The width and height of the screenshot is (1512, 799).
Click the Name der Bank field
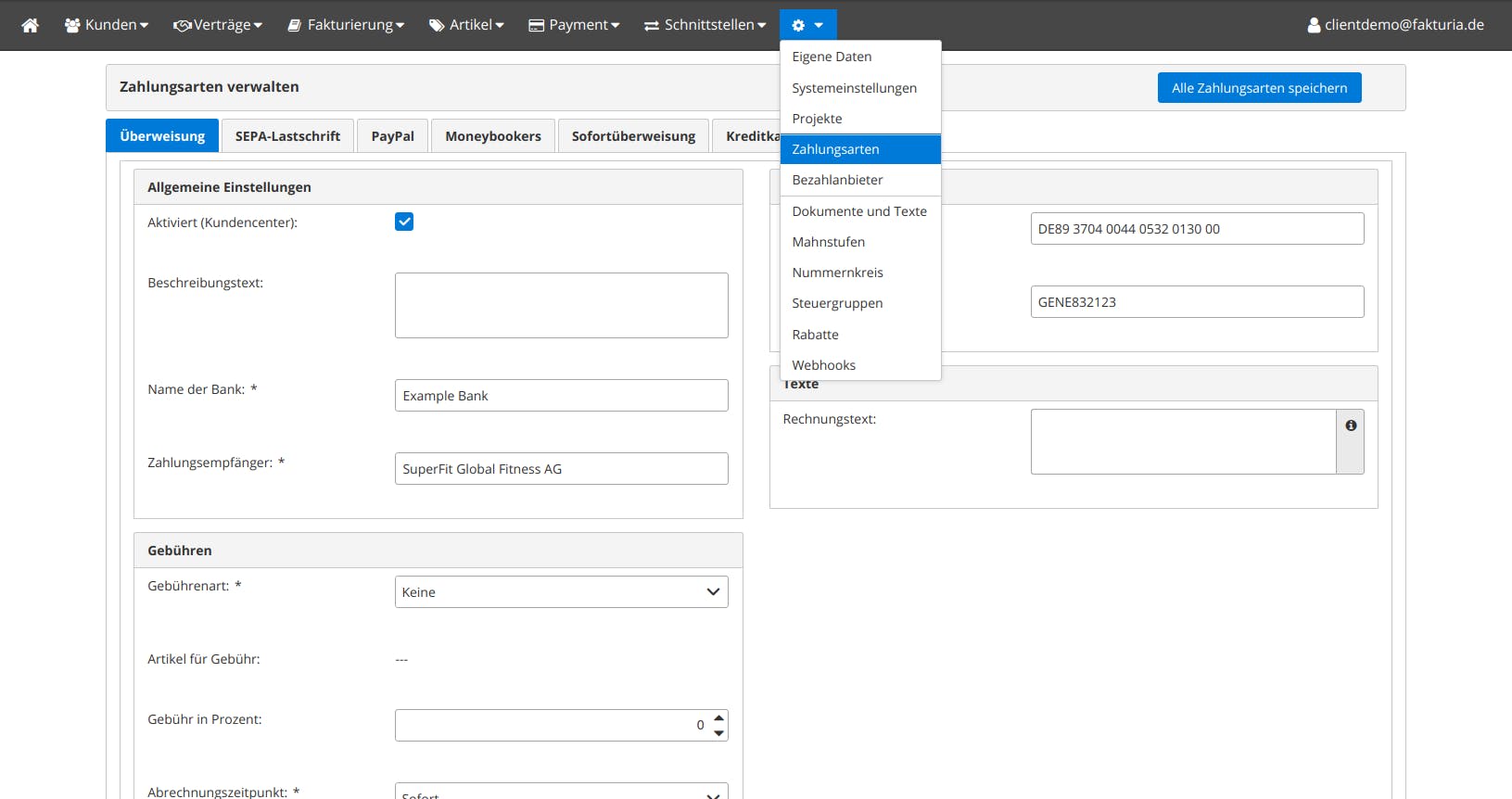click(561, 396)
